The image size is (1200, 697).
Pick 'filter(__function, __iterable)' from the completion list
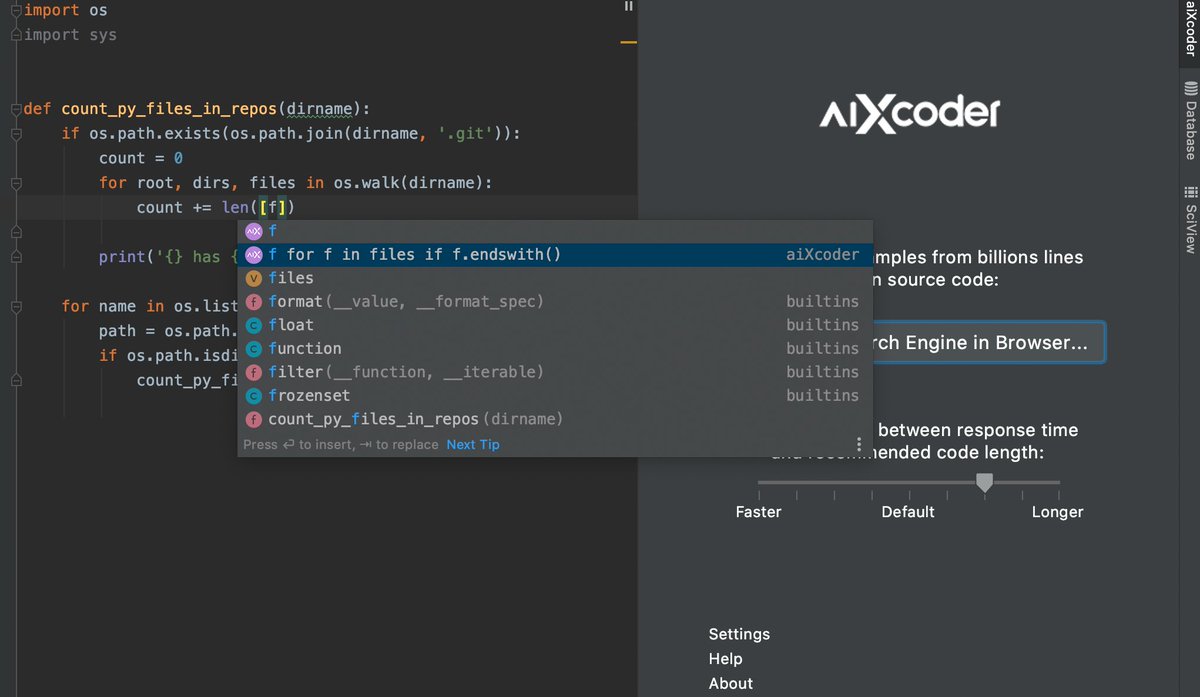coord(555,372)
